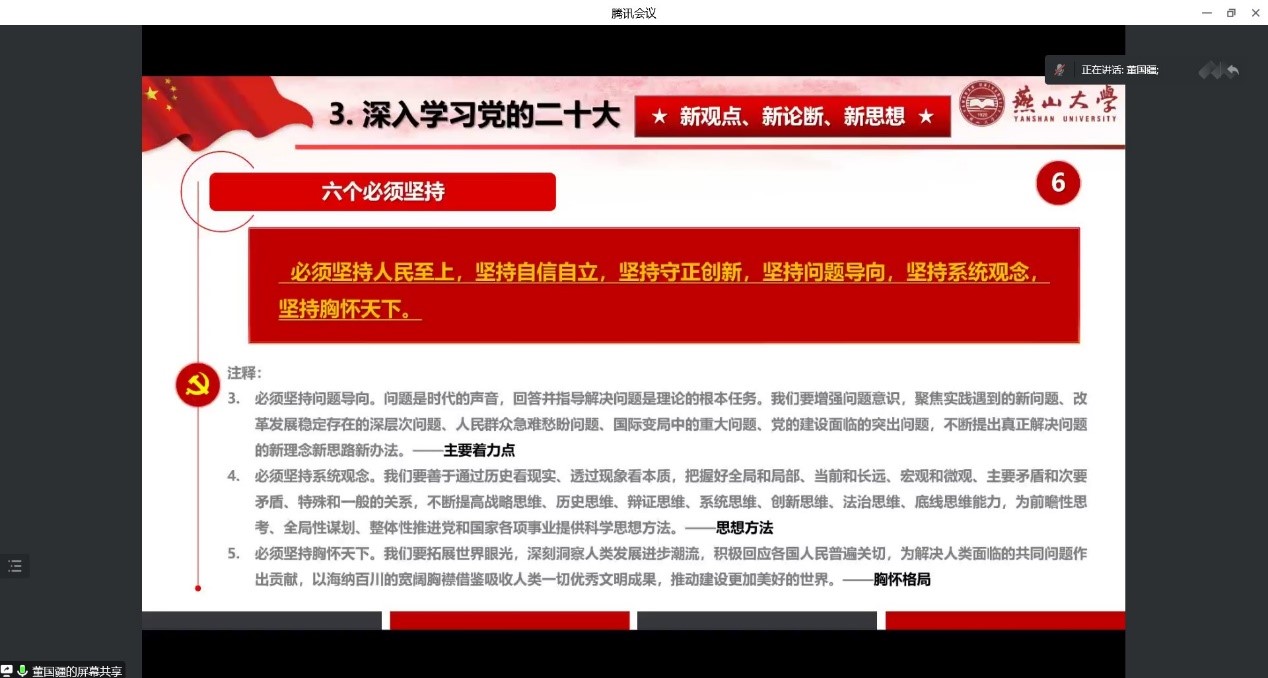Click the screen share icon at bottom left
The width and height of the screenshot is (1268, 678).
coord(7,671)
